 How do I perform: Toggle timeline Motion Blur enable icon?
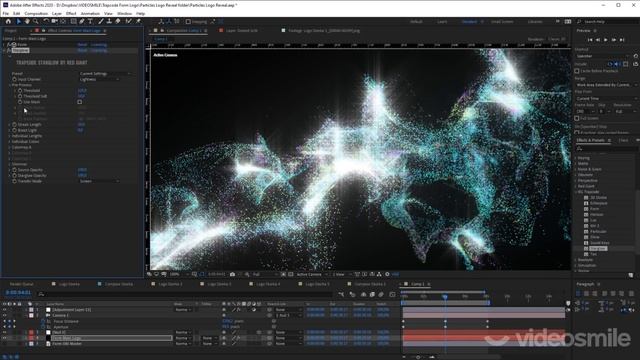coord(381,294)
